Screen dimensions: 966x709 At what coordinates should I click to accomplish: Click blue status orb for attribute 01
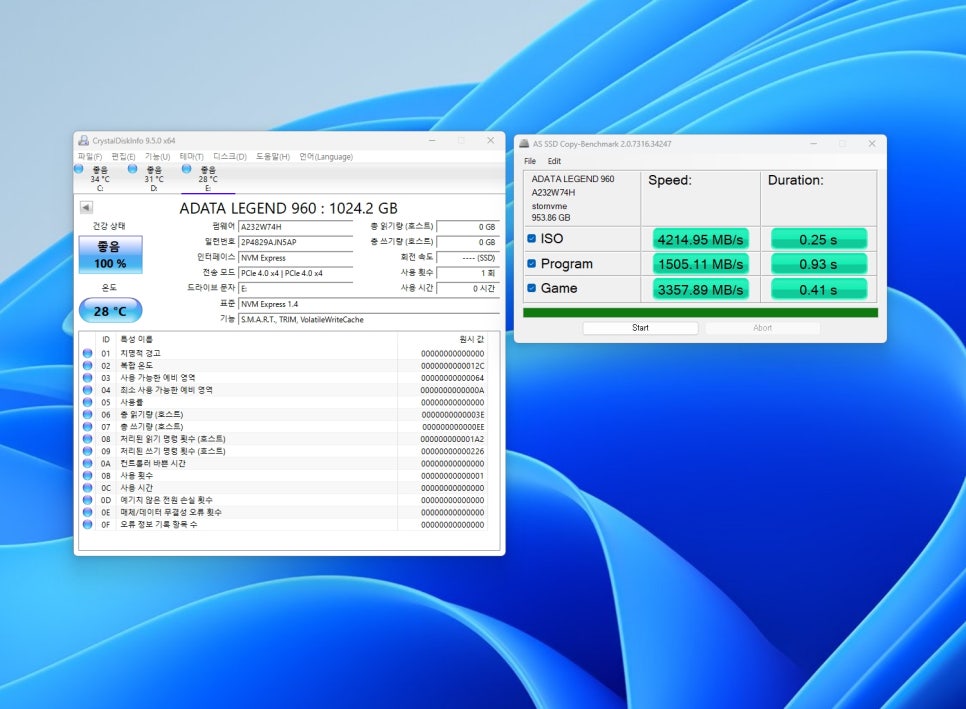[x=87, y=353]
